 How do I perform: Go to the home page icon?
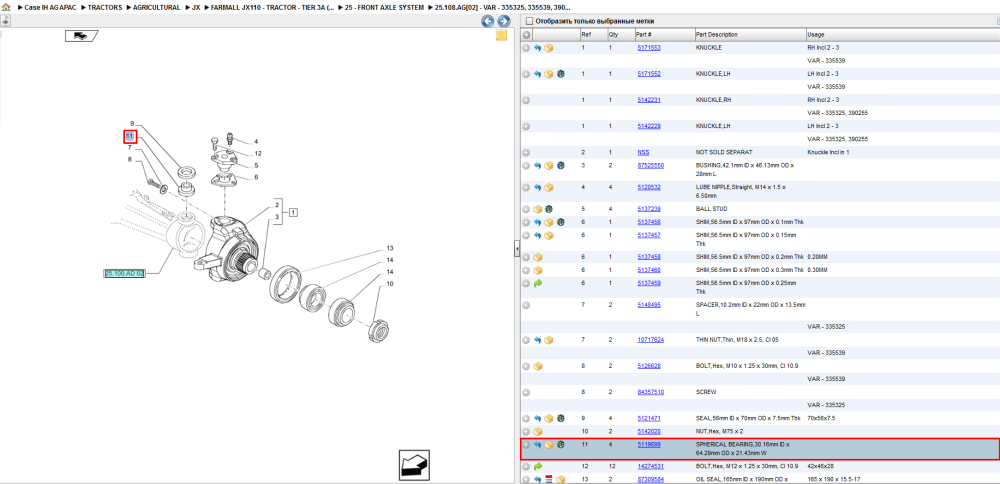6,7
